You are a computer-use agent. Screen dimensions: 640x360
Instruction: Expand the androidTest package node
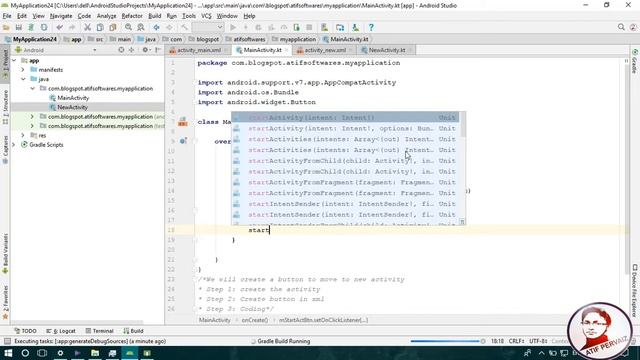32,117
